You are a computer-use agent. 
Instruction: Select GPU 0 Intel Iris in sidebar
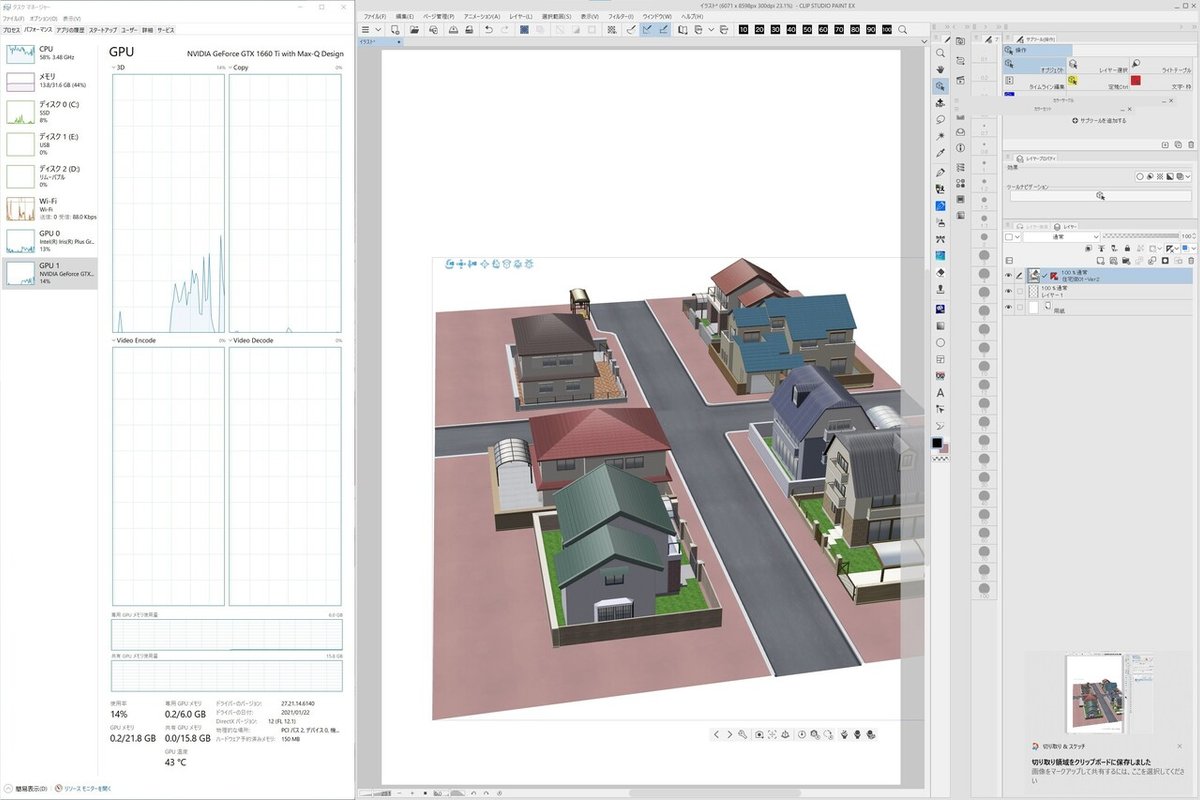(x=50, y=240)
